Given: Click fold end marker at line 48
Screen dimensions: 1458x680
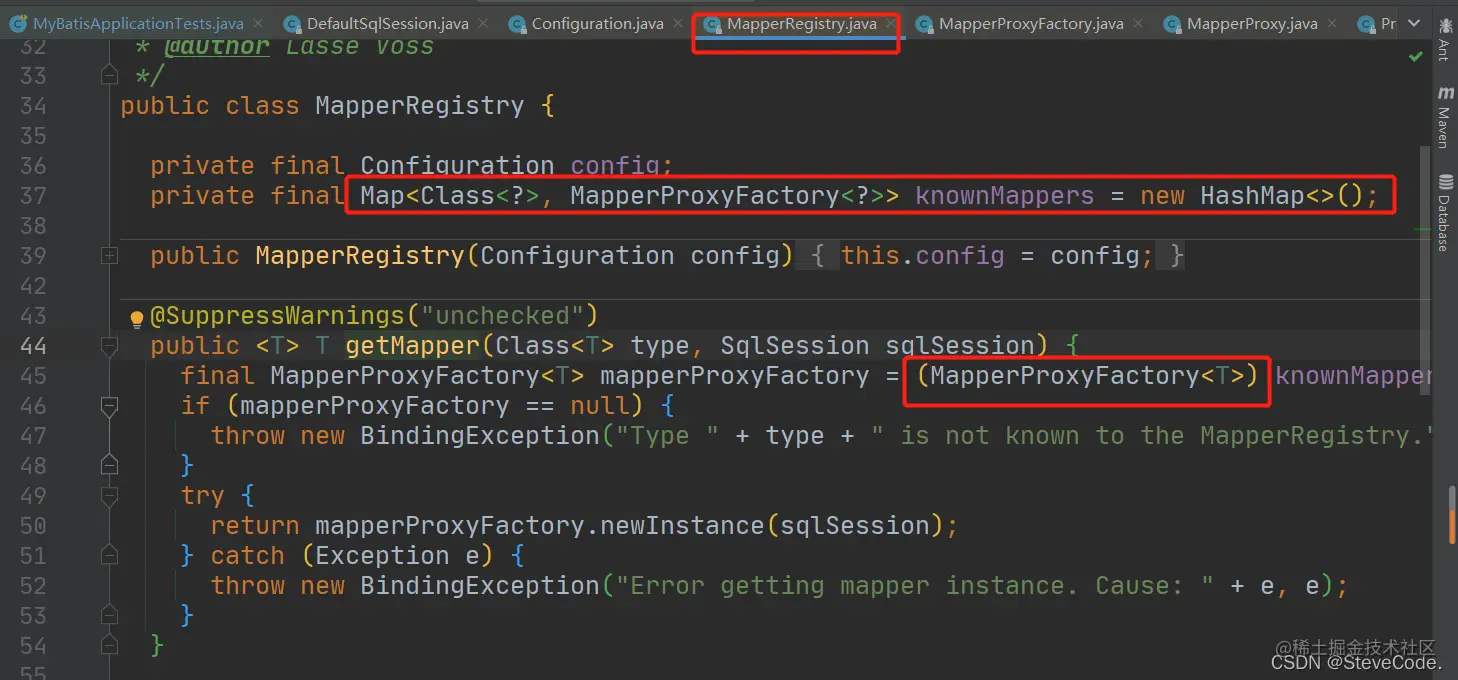Looking at the screenshot, I should 109,465.
